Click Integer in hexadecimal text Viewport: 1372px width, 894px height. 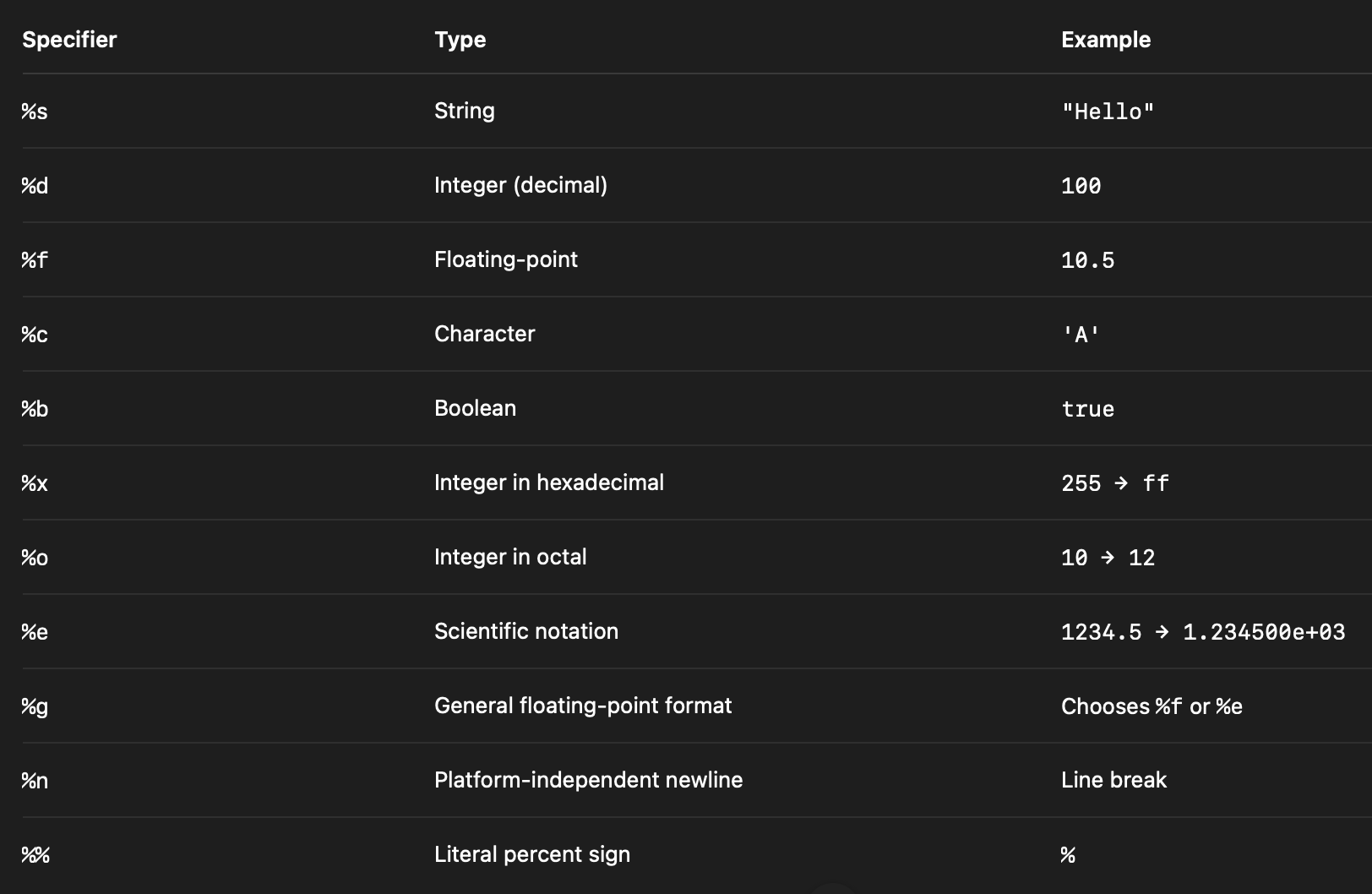tap(549, 482)
